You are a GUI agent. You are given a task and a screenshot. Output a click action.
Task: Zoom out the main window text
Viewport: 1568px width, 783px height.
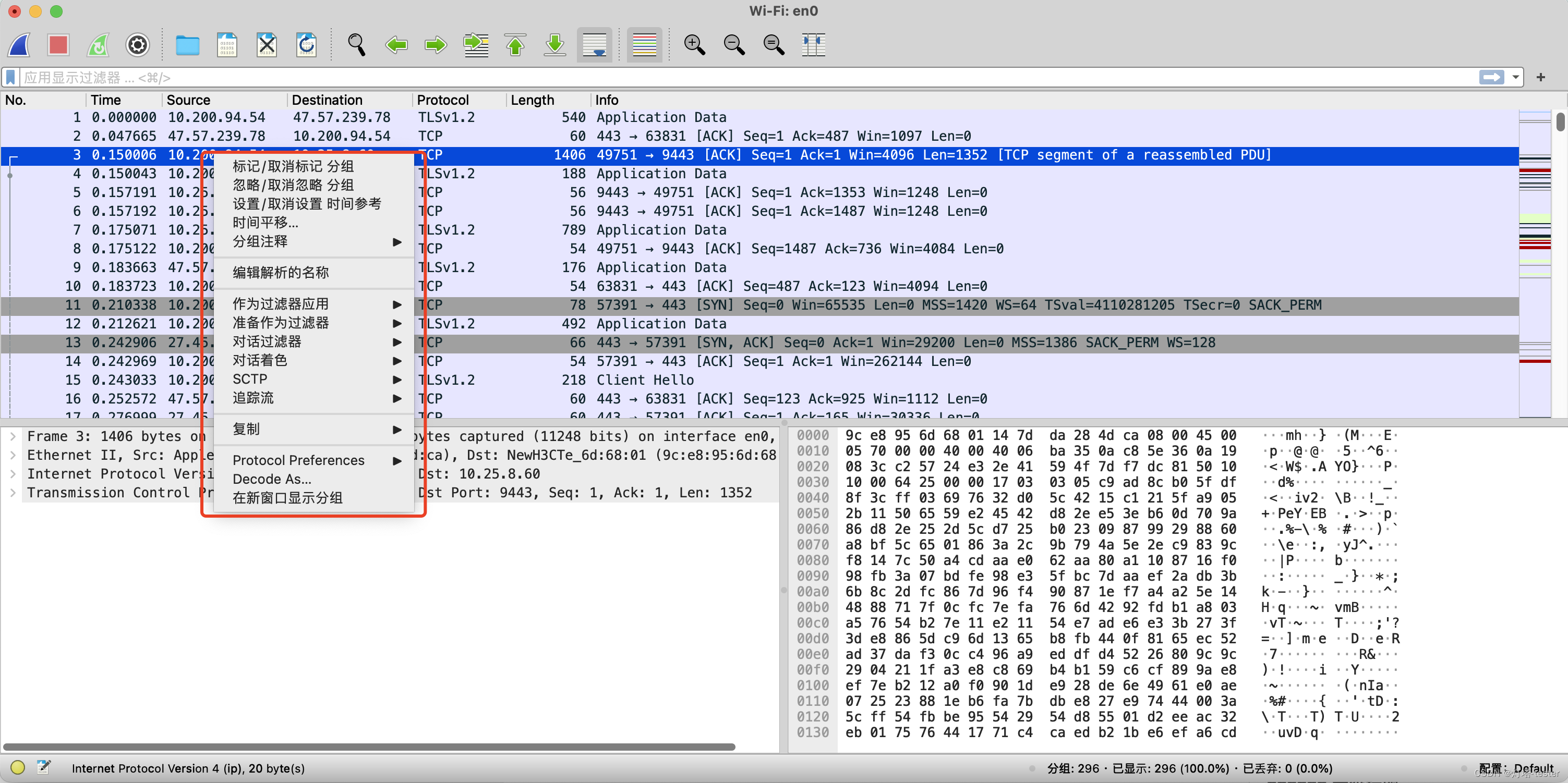[x=734, y=44]
